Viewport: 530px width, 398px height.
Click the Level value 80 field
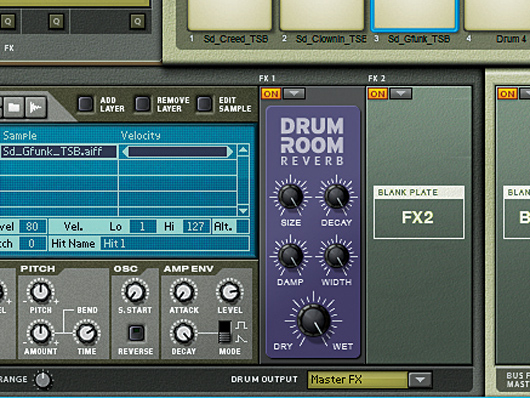point(32,227)
